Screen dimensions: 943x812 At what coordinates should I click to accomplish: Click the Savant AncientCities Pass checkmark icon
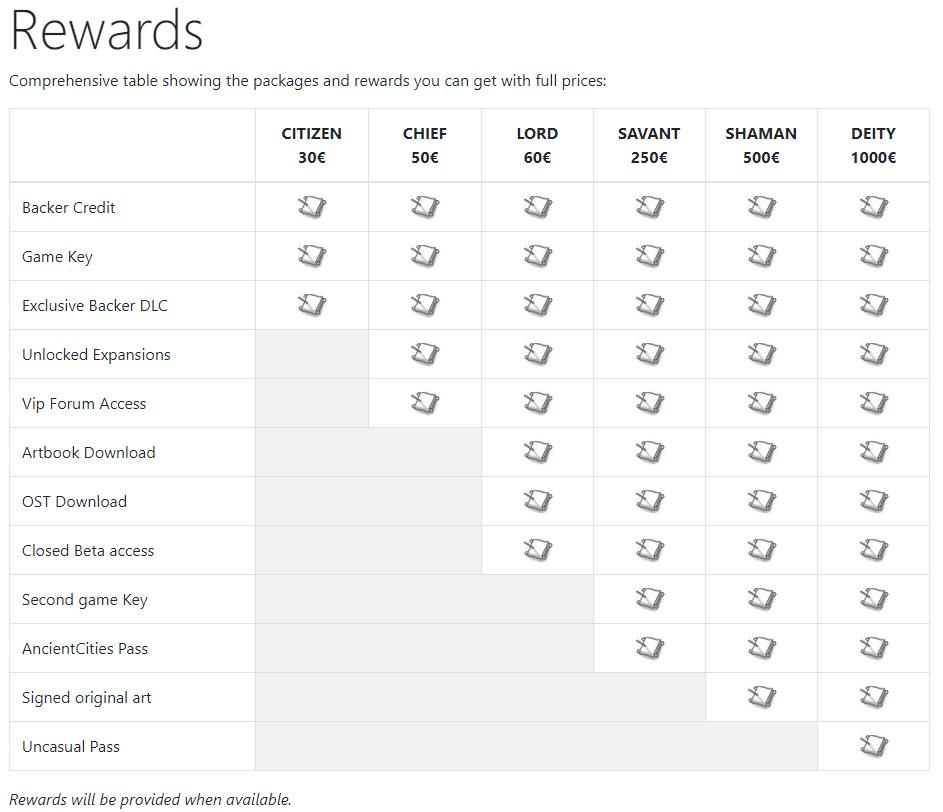650,648
